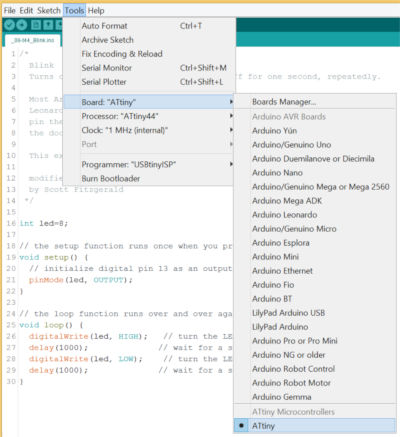This screenshot has width=400, height=437.
Task: Select Arduino Duemilanove or Diecimila
Action: 315,159
